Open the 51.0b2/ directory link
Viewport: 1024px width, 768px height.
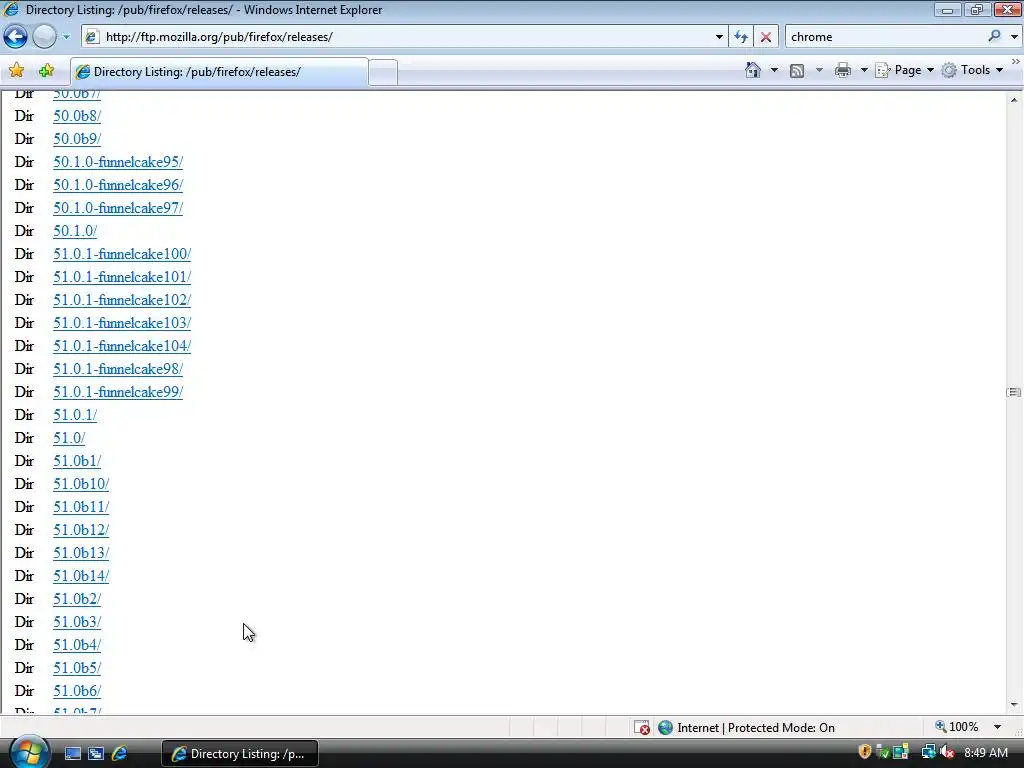(77, 599)
